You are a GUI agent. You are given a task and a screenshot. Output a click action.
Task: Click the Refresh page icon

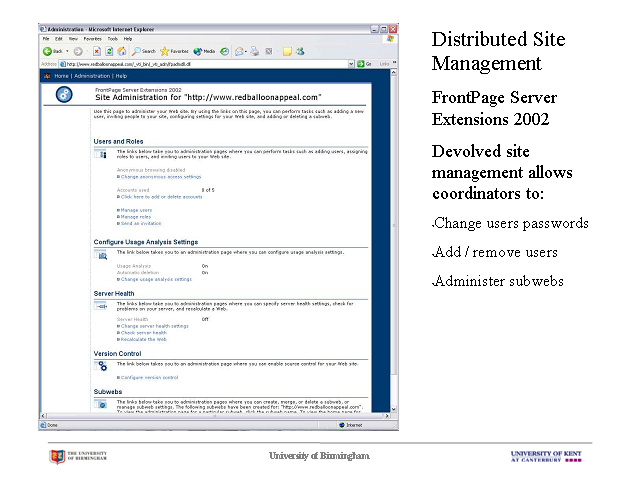pyautogui.click(x=109, y=51)
